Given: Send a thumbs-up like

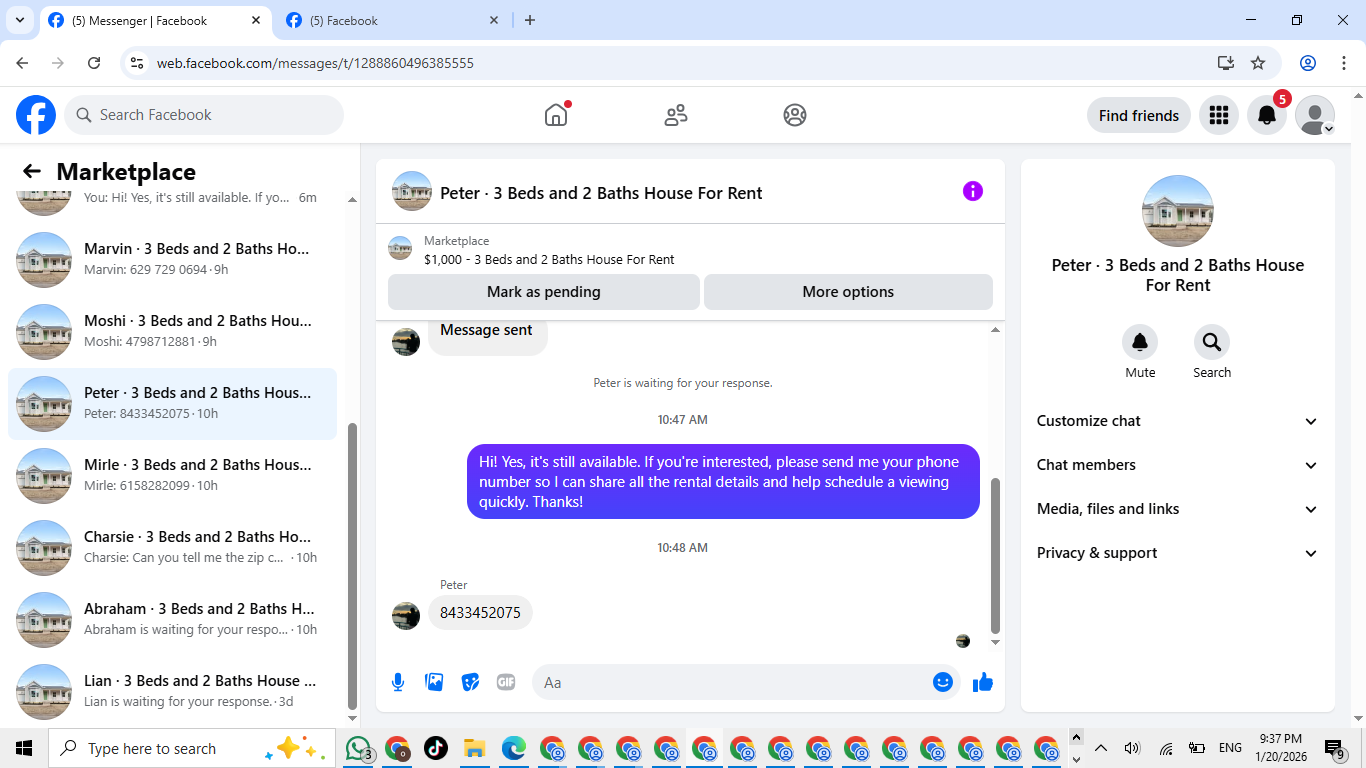Looking at the screenshot, I should [x=983, y=682].
